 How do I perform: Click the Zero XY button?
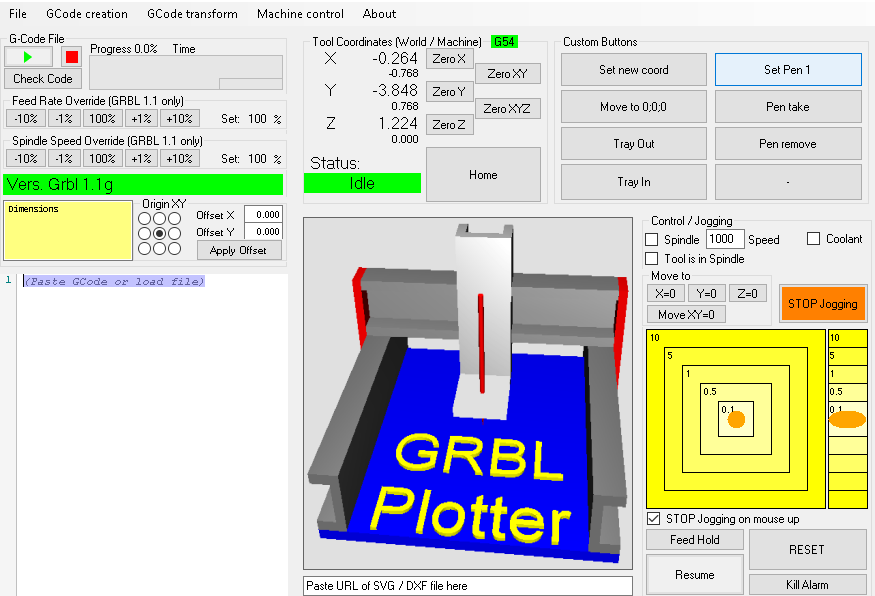[507, 74]
